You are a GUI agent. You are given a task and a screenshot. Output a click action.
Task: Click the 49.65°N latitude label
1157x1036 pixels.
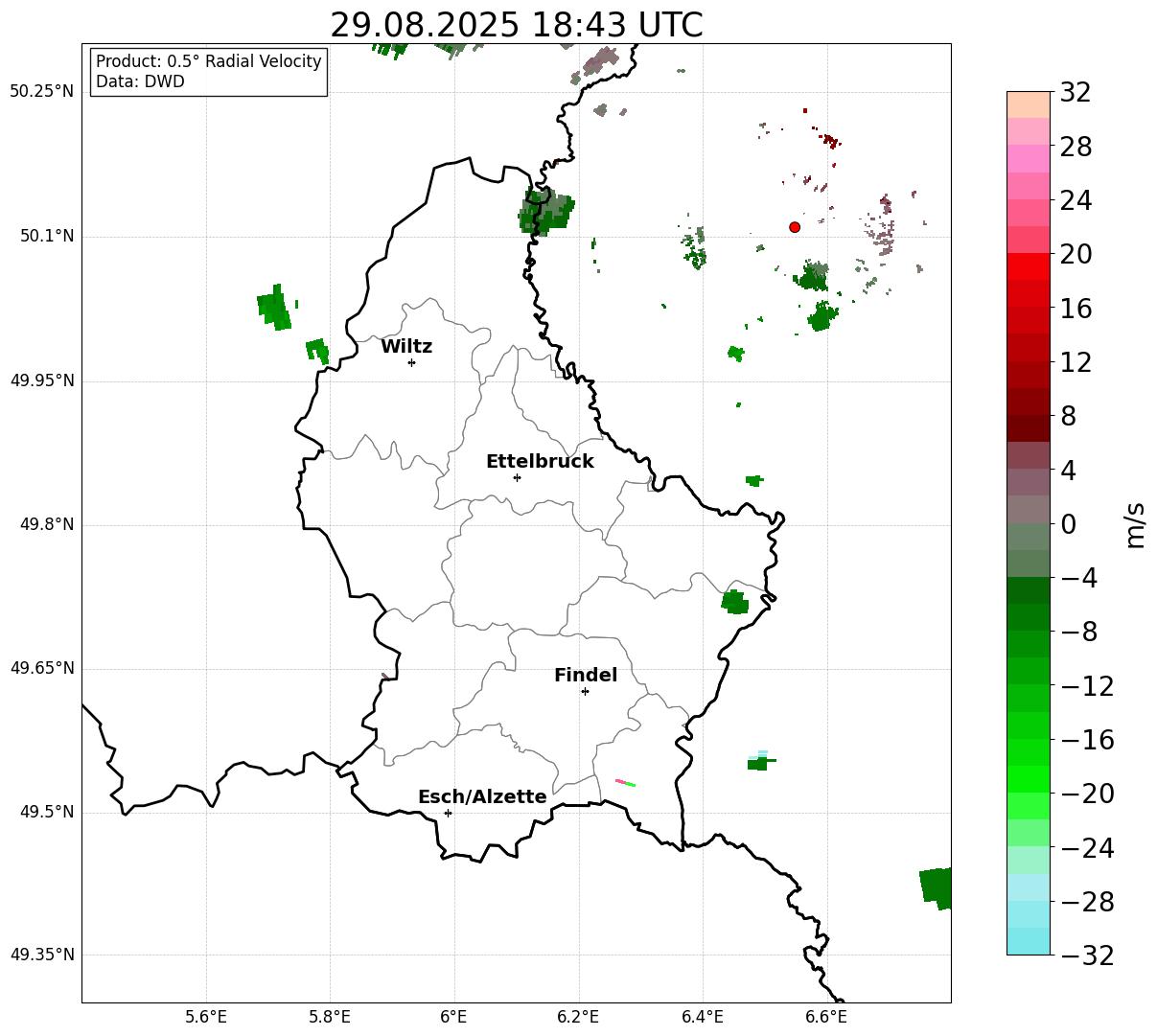[42, 668]
